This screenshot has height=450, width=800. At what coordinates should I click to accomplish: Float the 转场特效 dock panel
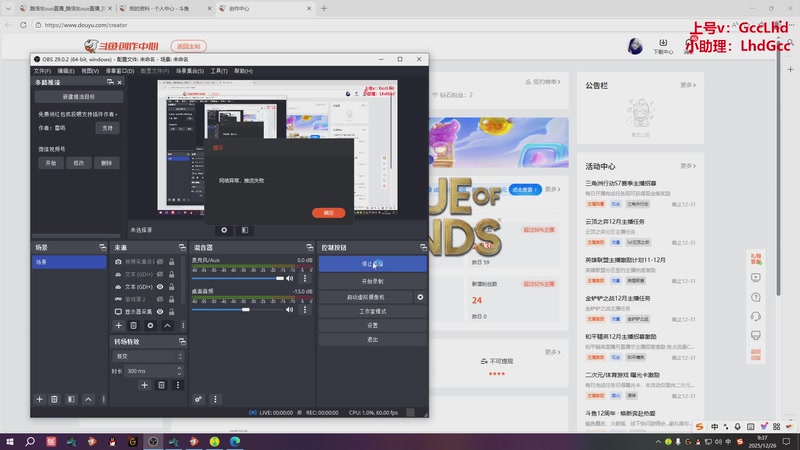tap(182, 341)
